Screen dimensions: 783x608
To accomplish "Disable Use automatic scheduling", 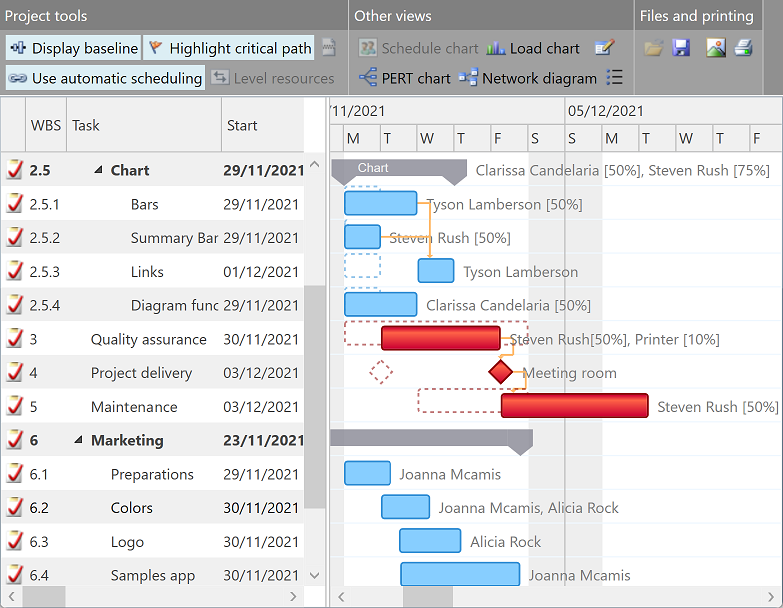I will point(105,78).
